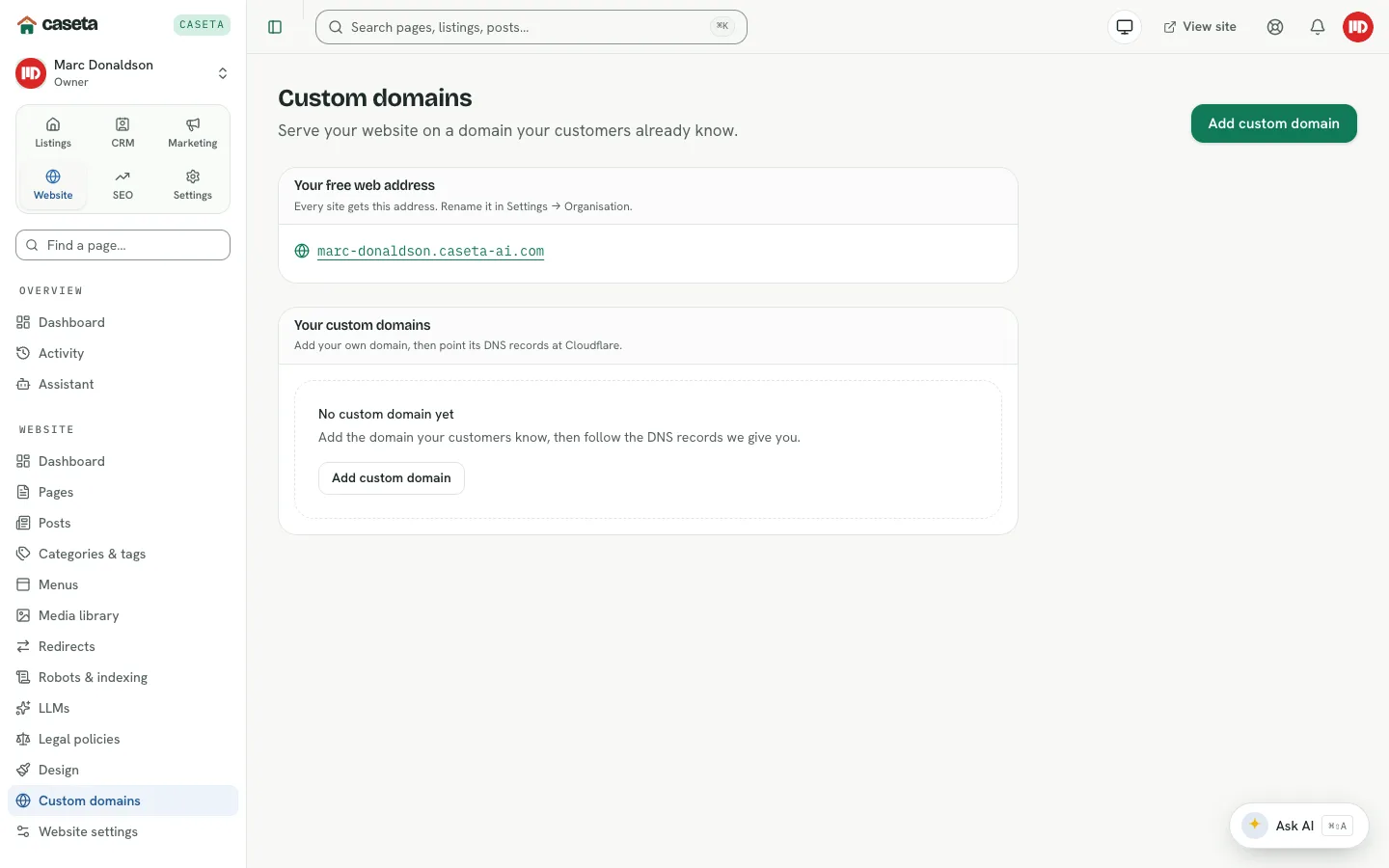Go to Posts in sidebar
Screen dimensions: 1389x868
coord(123,523)
